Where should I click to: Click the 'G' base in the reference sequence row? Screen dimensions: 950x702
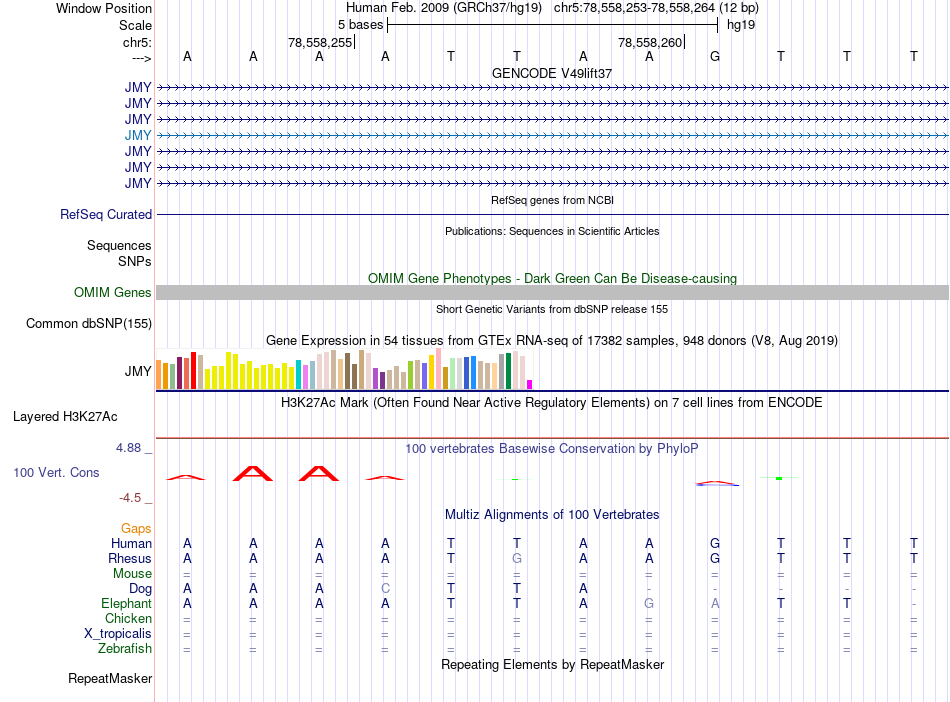click(715, 56)
